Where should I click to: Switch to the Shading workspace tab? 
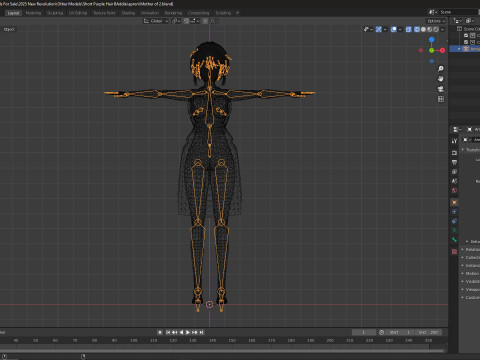[x=128, y=13]
